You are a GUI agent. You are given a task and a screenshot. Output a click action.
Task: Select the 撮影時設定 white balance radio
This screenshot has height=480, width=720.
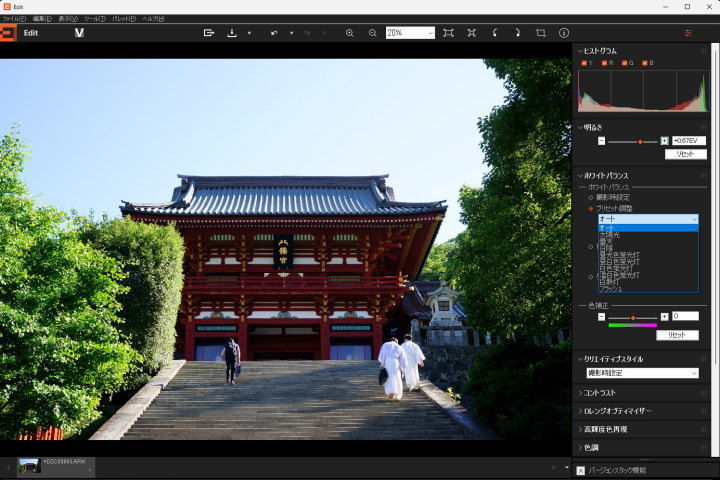(x=591, y=198)
